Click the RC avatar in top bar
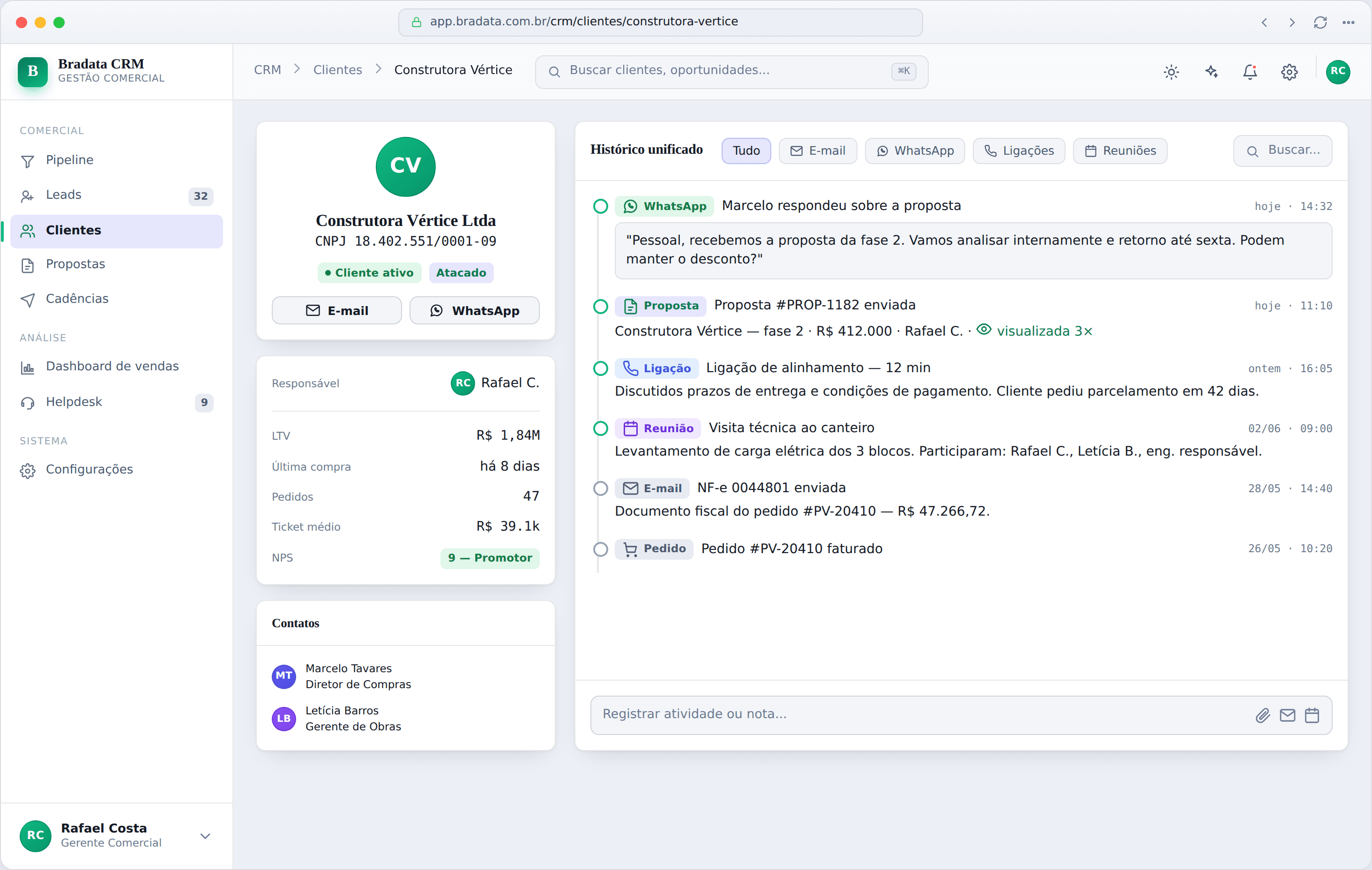1372x870 pixels. pos(1338,72)
